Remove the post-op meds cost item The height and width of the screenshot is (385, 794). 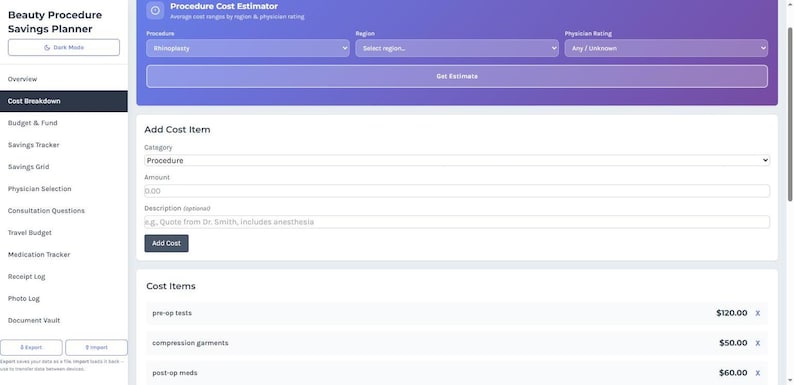click(x=758, y=373)
